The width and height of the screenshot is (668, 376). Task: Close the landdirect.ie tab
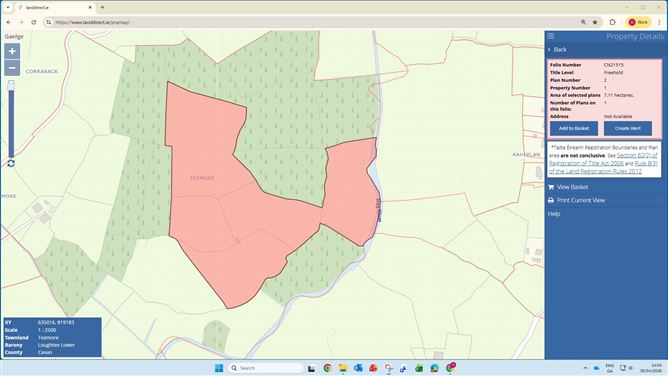coord(90,8)
